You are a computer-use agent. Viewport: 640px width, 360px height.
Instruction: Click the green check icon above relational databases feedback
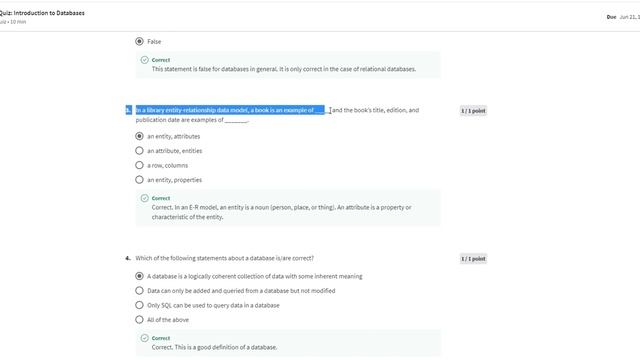coord(144,60)
